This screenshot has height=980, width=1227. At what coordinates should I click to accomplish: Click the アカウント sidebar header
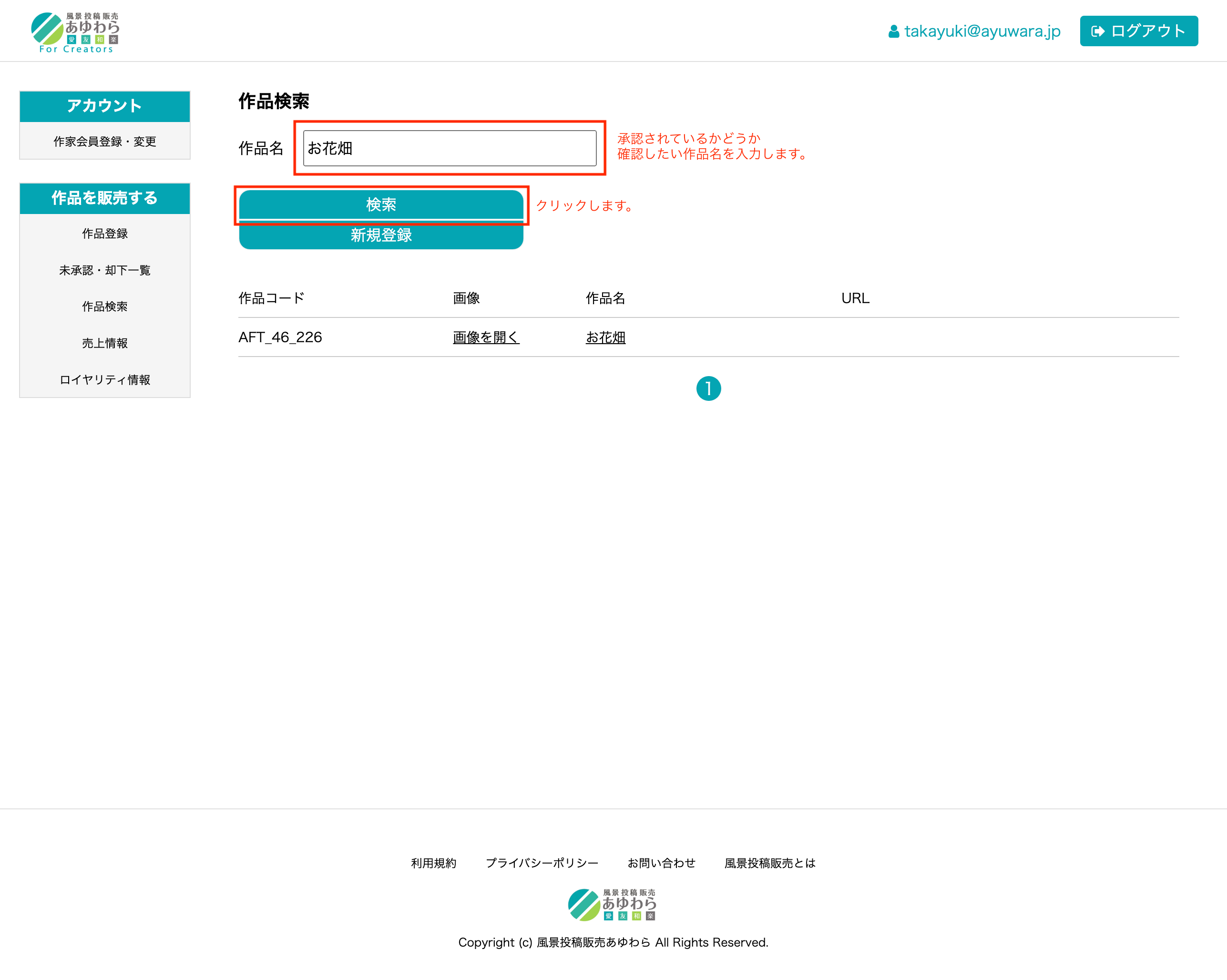(x=105, y=106)
